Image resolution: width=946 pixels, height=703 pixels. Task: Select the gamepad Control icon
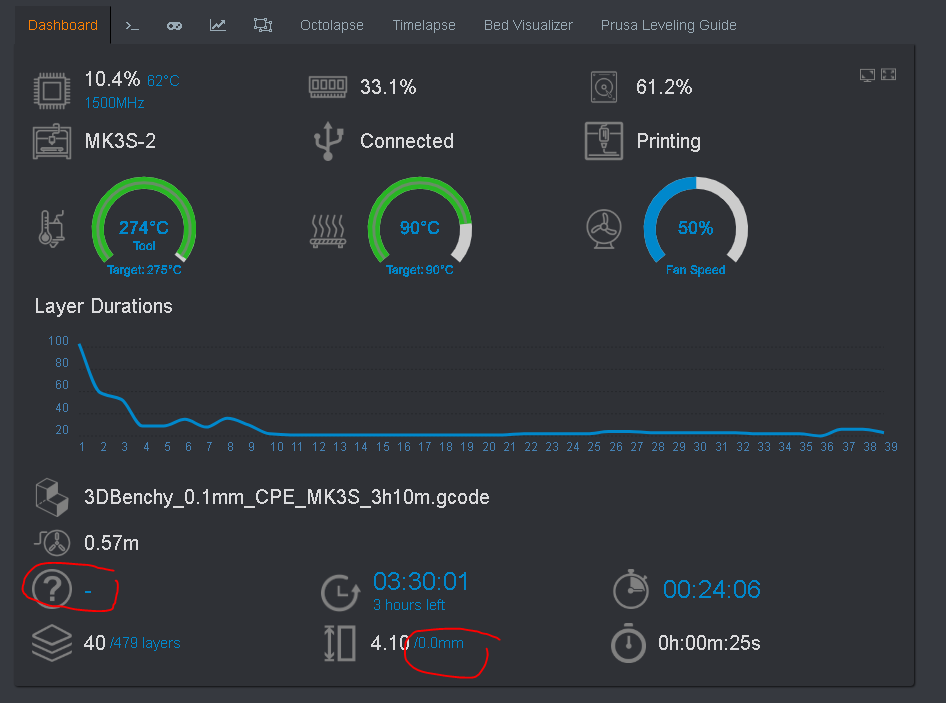click(x=174, y=24)
